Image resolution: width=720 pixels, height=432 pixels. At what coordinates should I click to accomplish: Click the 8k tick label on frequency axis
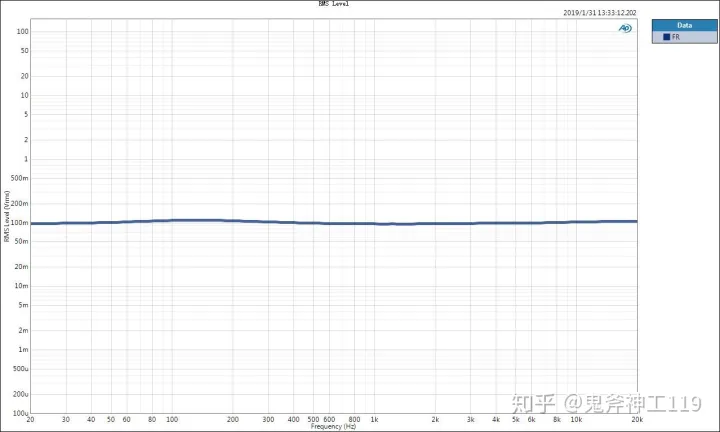click(557, 420)
